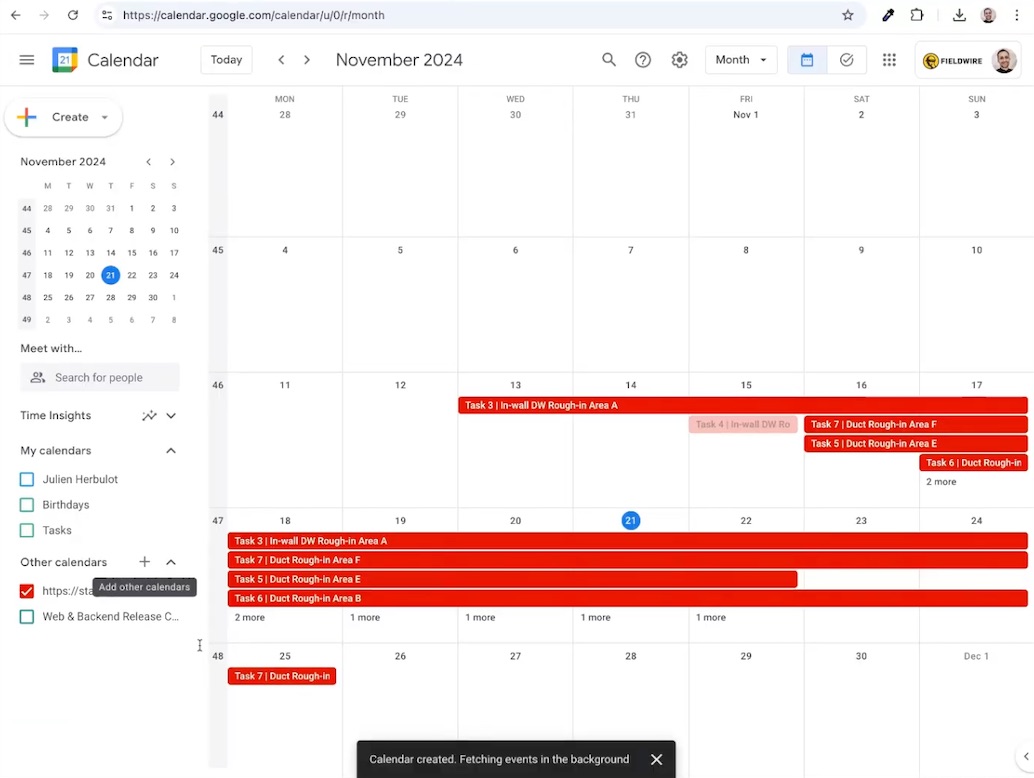The height and width of the screenshot is (778, 1034).
Task: Show 2 more events on Sunday 17
Action: point(941,482)
